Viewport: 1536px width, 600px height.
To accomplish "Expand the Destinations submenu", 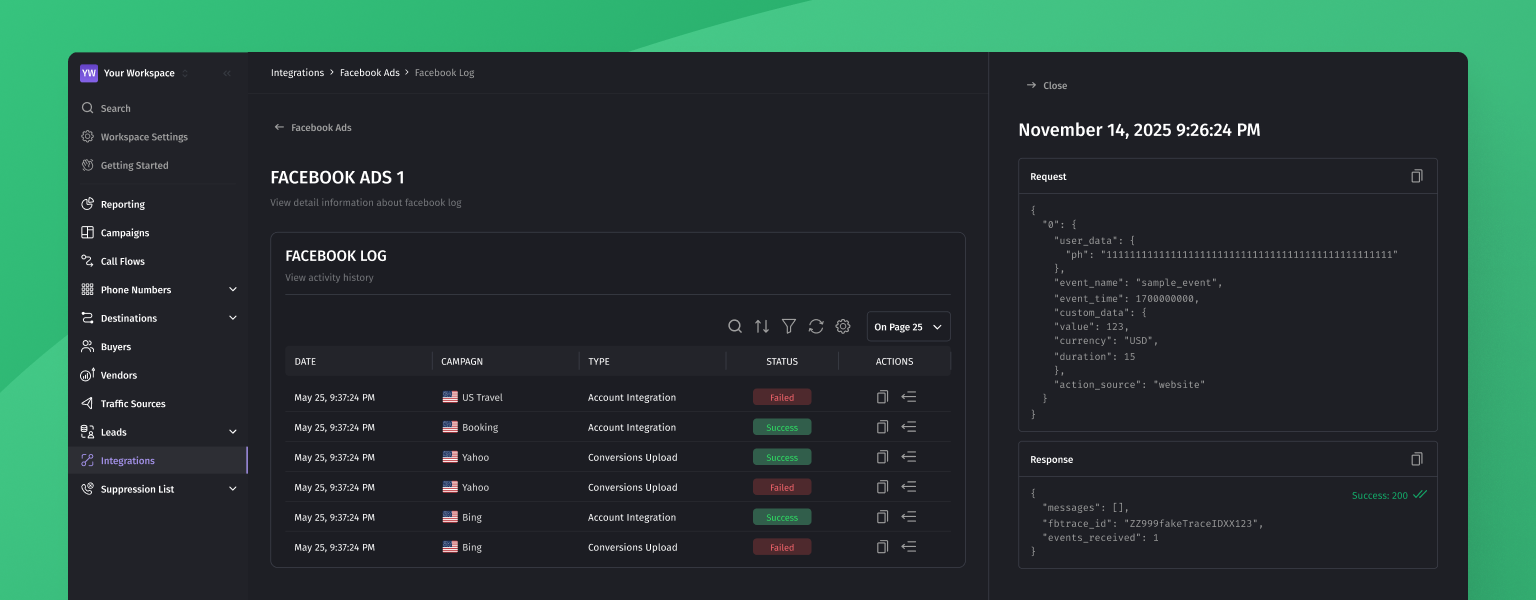I will [x=233, y=318].
